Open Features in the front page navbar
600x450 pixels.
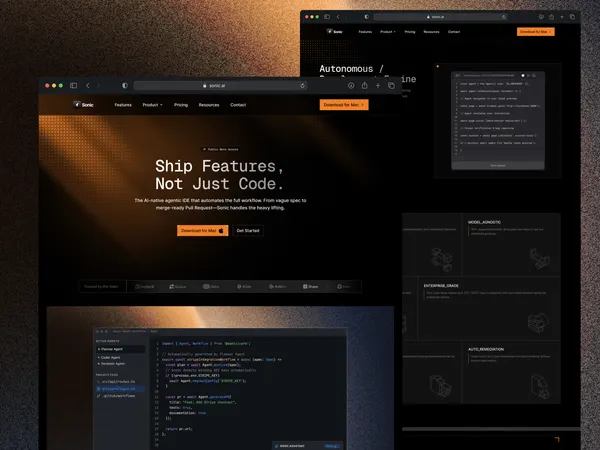pyautogui.click(x=123, y=105)
